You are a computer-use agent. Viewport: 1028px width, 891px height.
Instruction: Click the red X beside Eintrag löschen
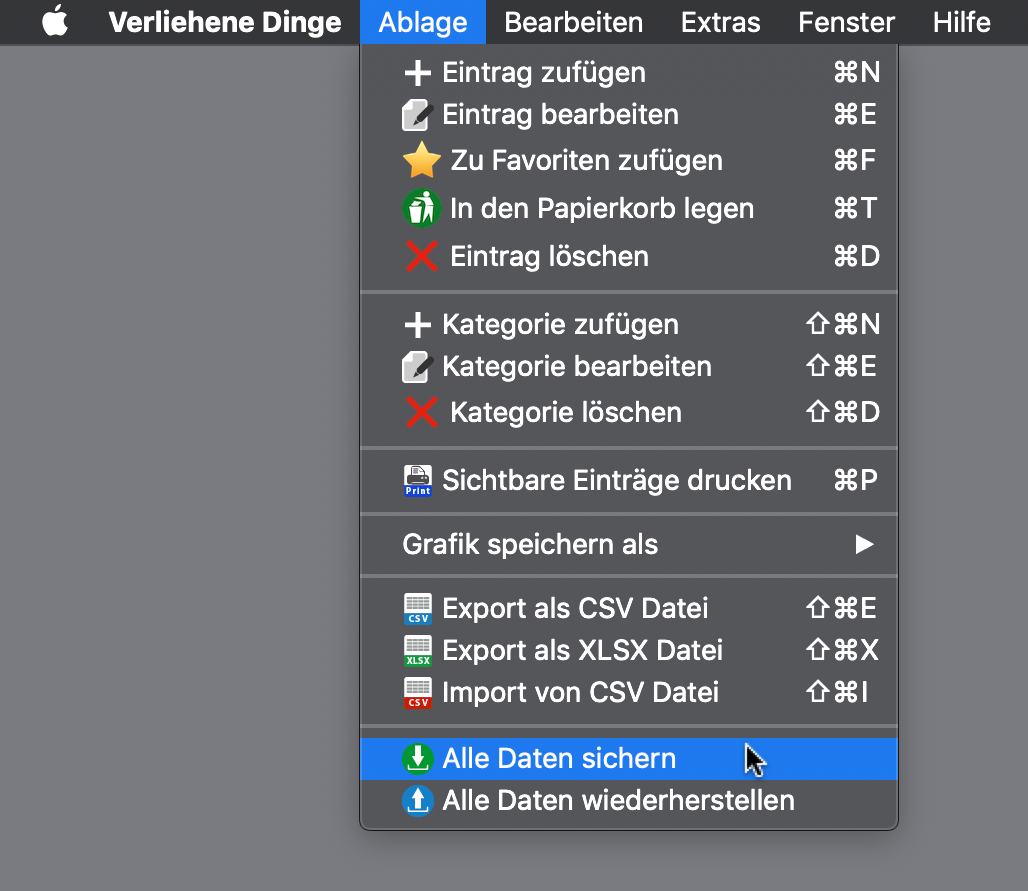tap(421, 256)
